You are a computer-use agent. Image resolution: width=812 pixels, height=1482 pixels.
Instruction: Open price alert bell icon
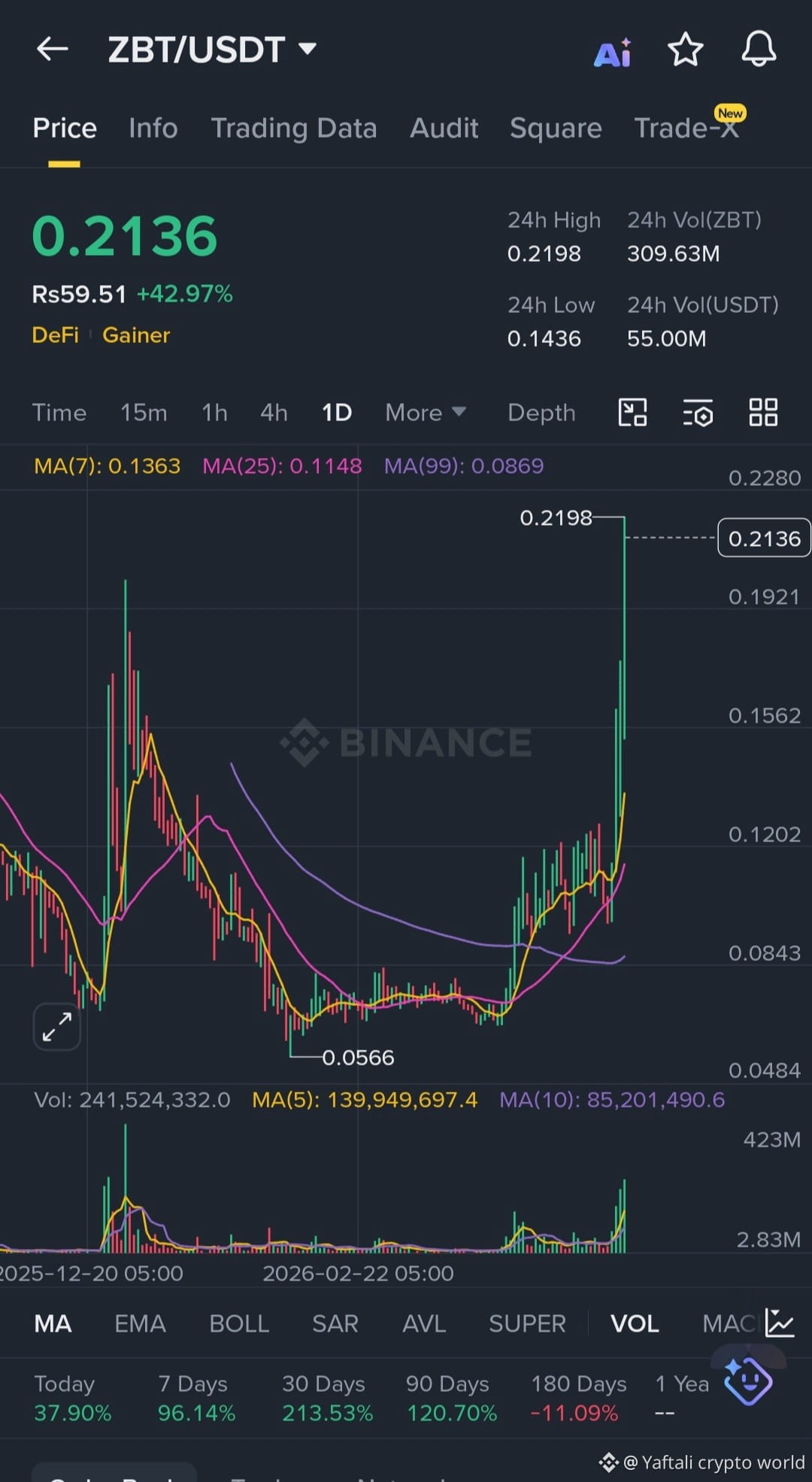[x=759, y=50]
